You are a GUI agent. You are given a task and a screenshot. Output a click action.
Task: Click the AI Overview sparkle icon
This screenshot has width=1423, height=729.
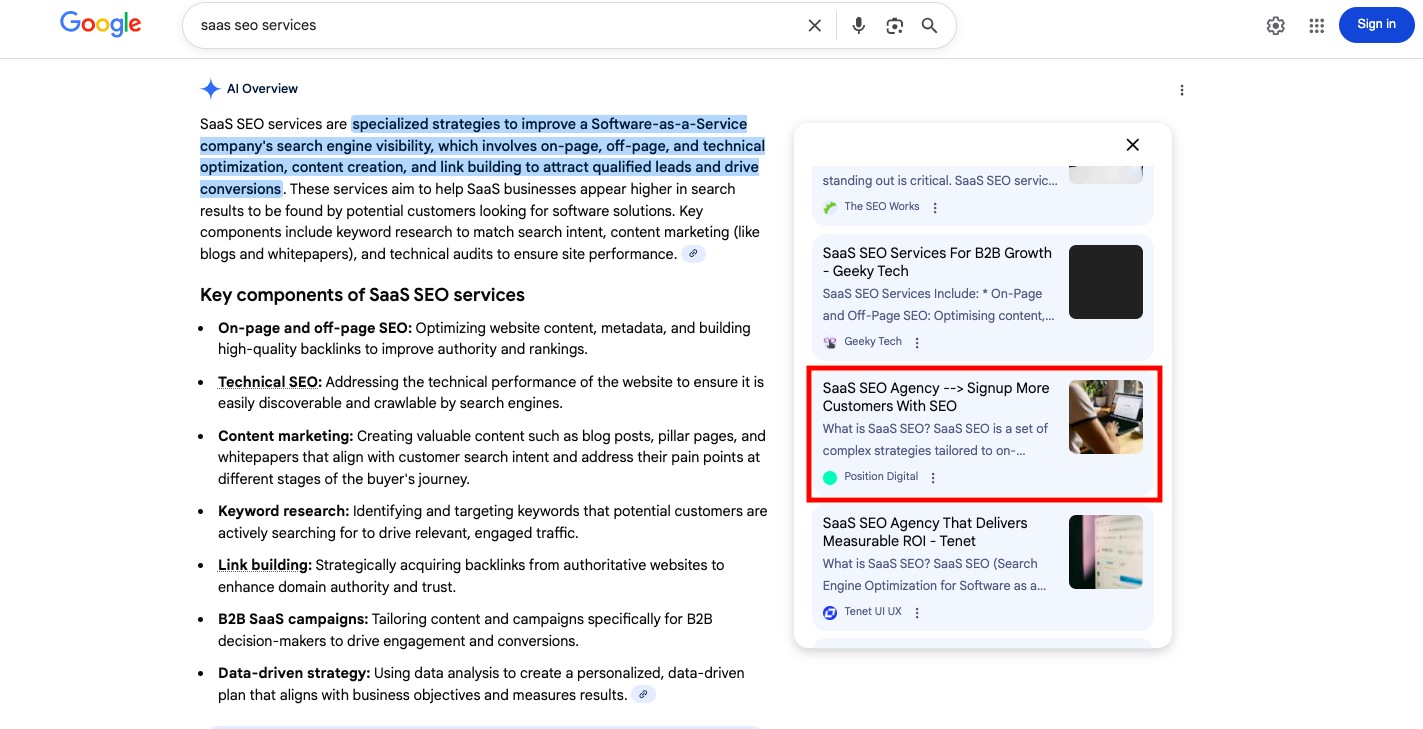pos(210,88)
